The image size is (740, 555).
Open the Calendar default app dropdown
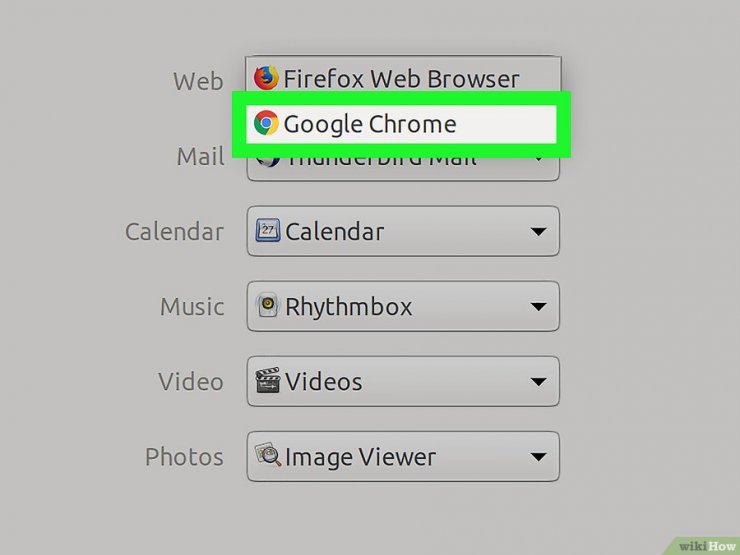[x=403, y=231]
